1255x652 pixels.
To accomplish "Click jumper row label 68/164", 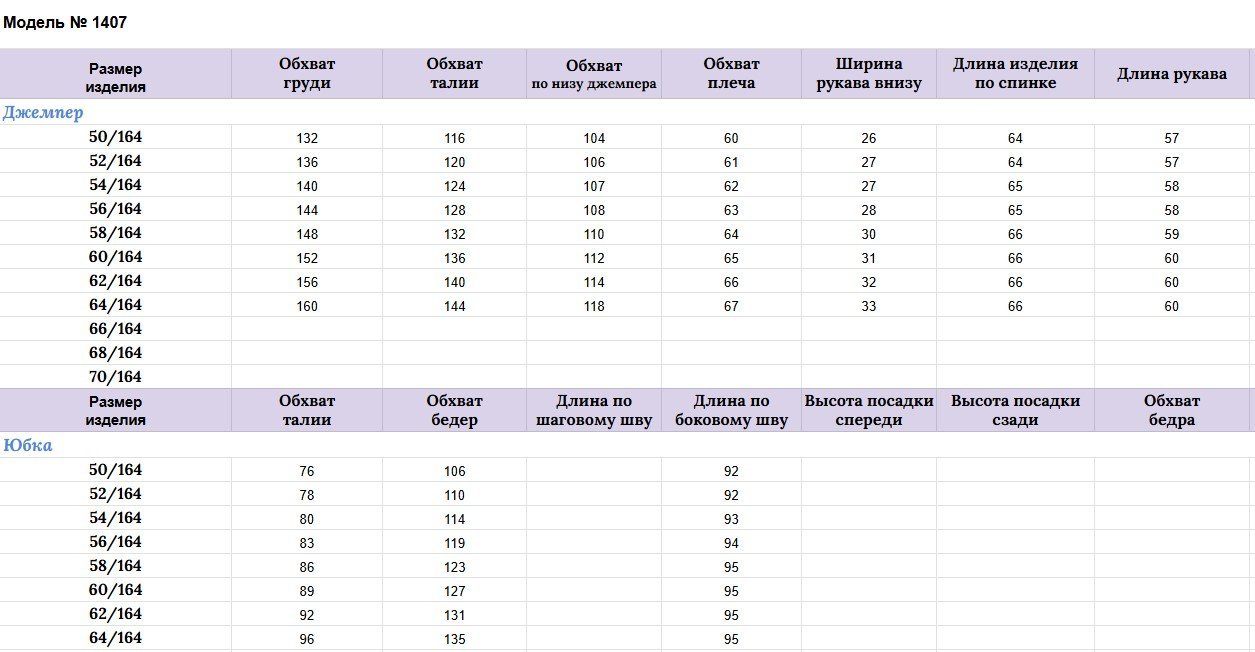I will 116,353.
